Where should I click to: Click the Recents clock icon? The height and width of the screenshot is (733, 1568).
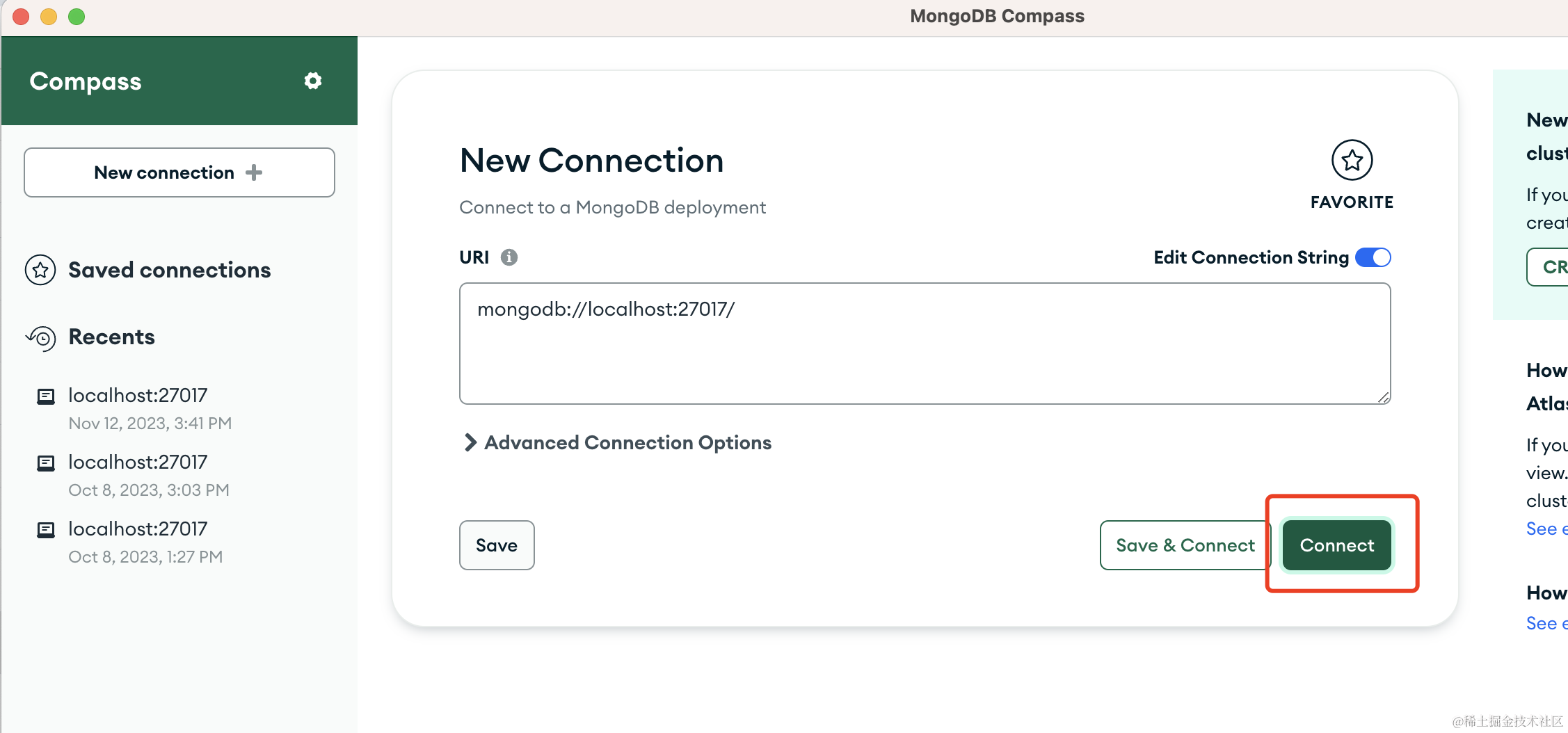point(41,338)
